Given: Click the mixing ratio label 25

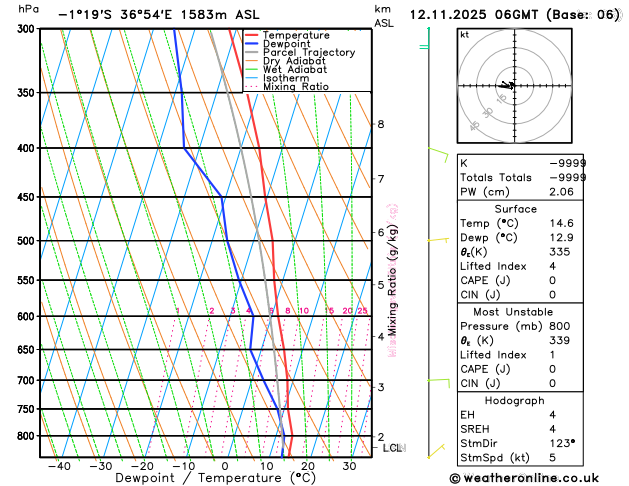Looking at the screenshot, I should (x=363, y=311).
